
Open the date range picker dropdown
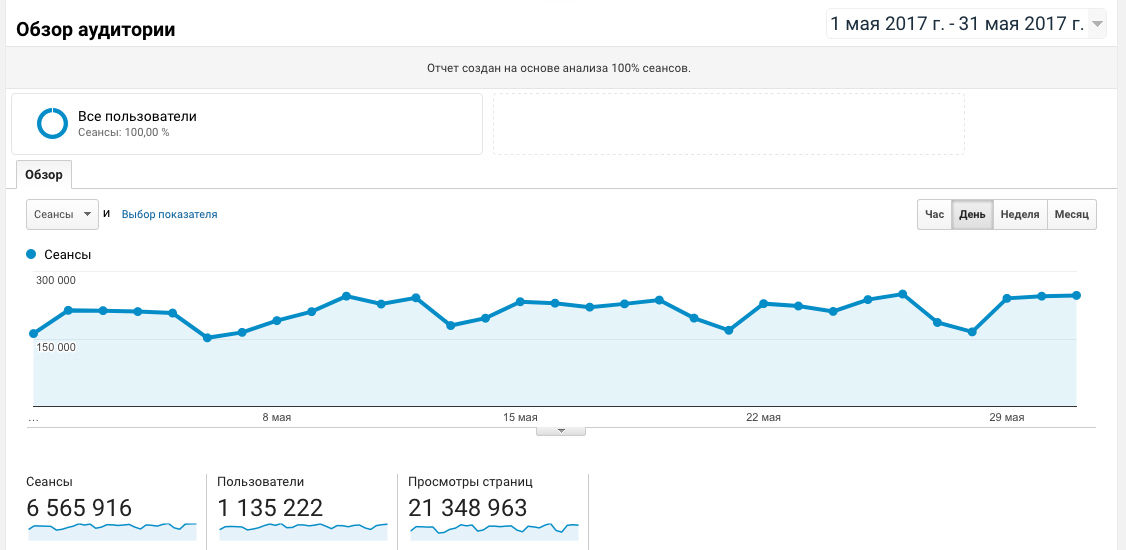[966, 24]
